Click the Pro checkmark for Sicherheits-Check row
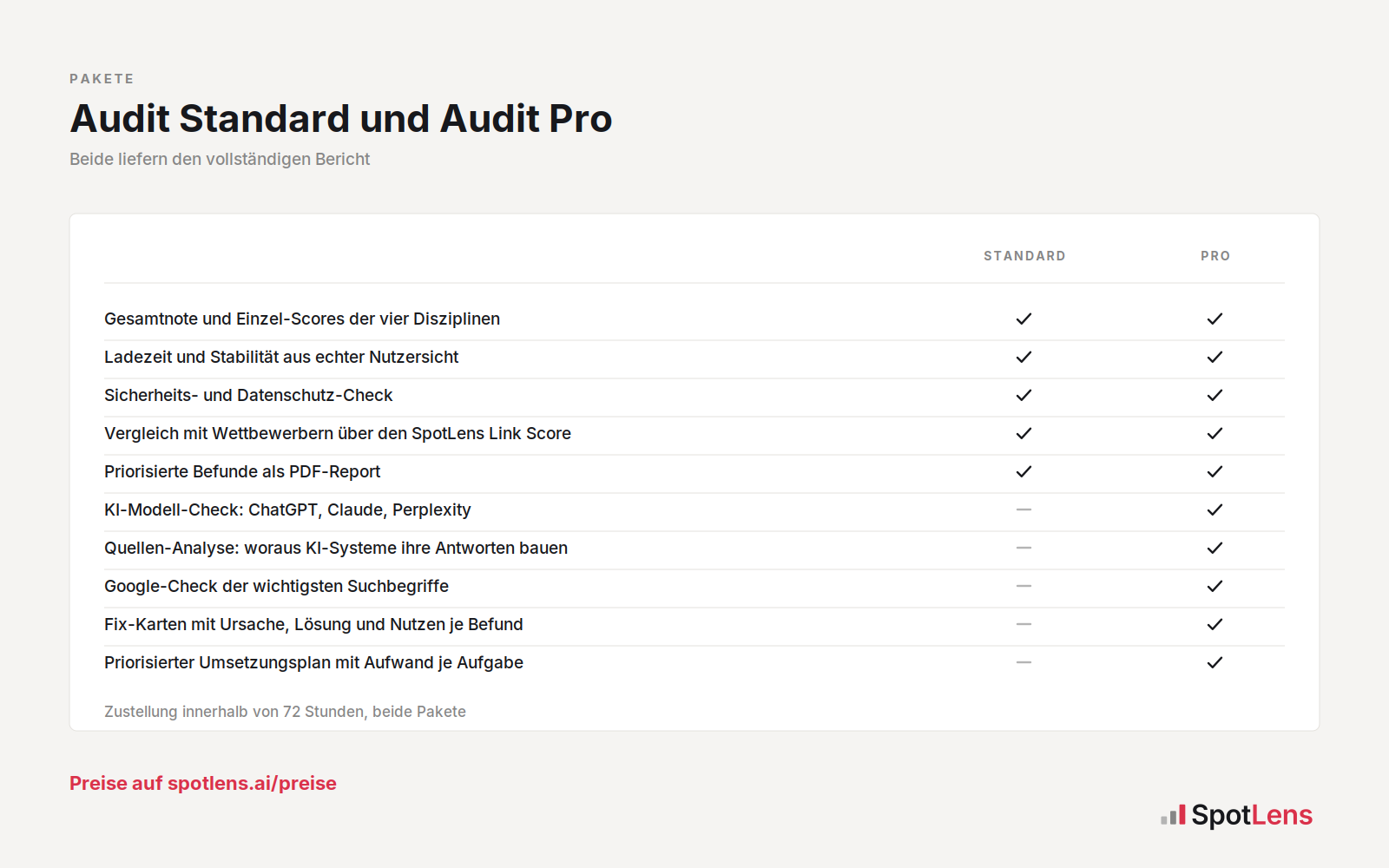This screenshot has width=1389, height=868. coord(1215,395)
